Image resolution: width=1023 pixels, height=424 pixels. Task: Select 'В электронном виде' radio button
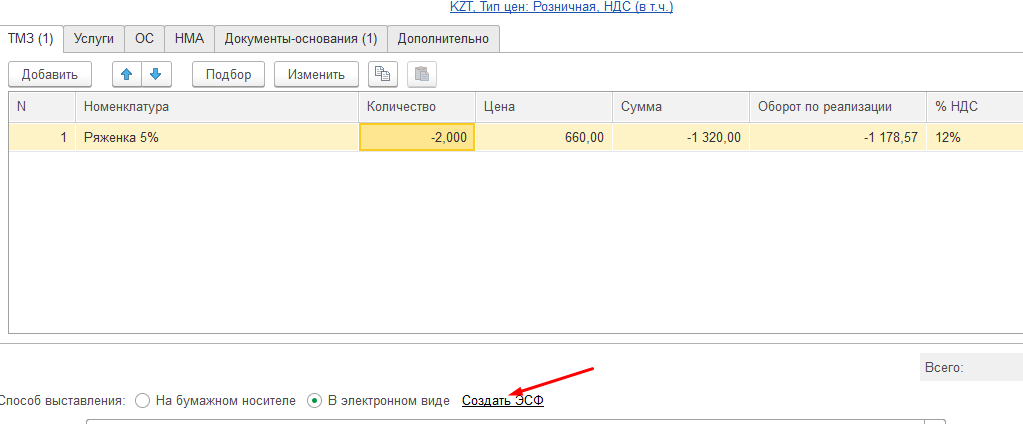(314, 401)
